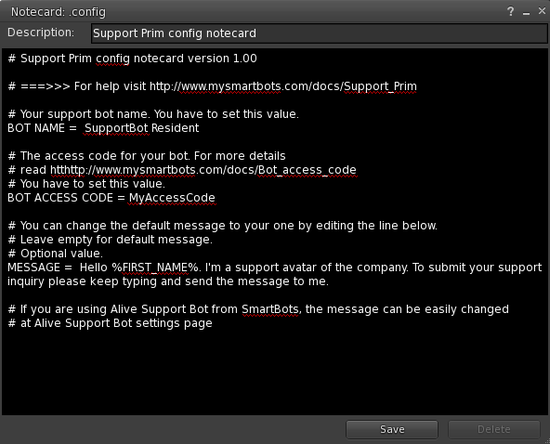Click the Bot_access_code docs URL text
Screen dimensions: 550x444
tap(203, 170)
